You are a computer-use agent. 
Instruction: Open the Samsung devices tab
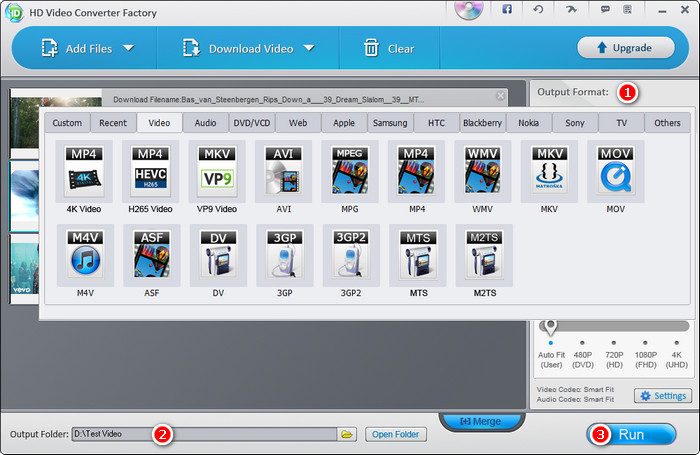point(390,123)
